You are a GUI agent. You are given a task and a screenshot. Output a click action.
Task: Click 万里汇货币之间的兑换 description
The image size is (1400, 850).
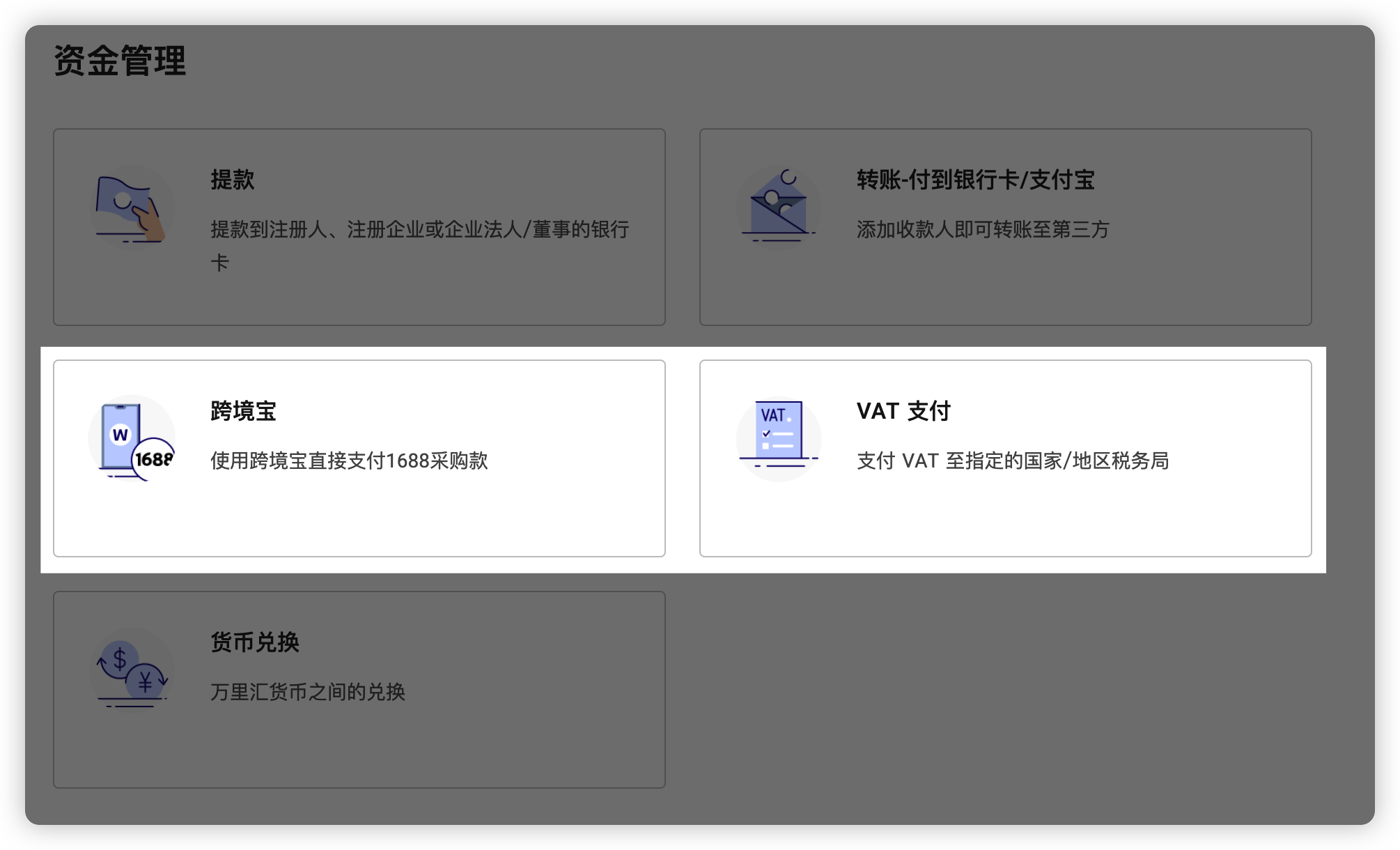307,692
